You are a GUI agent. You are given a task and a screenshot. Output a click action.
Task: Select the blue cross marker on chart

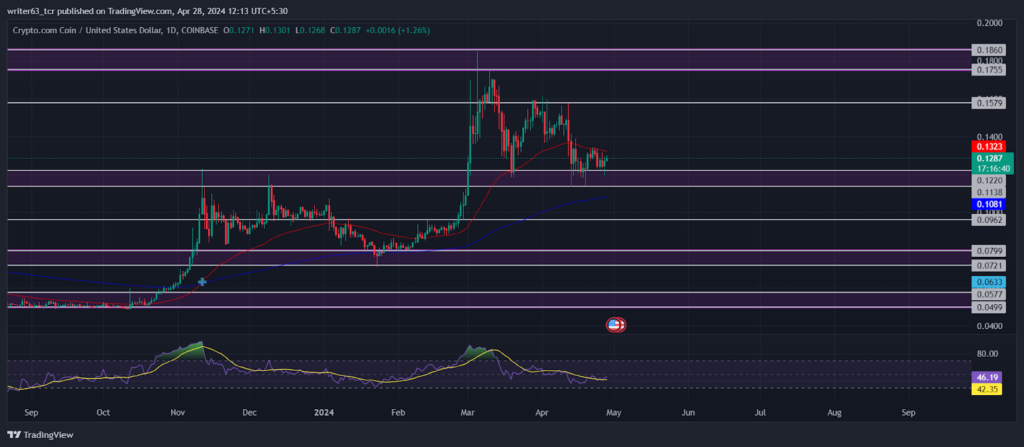coord(202,282)
